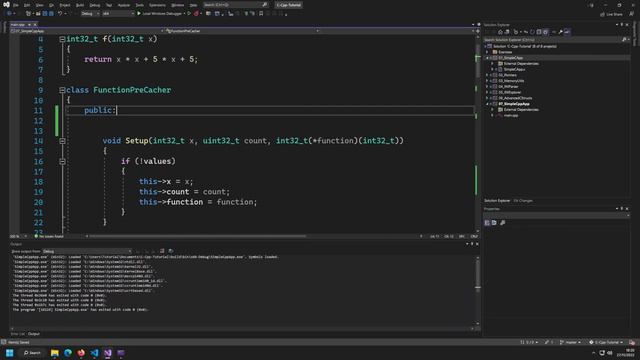Open the File menu
This screenshot has height=360, width=640.
click(16, 5)
